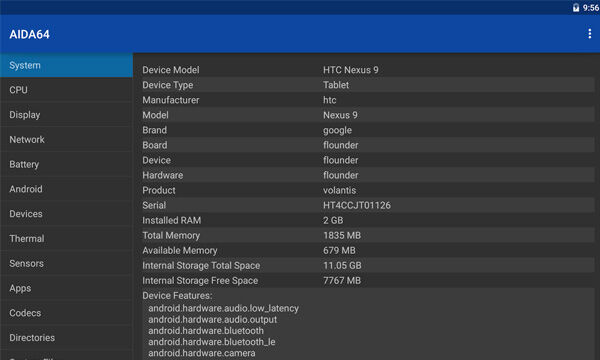600x360 pixels.
Task: Click the Tablet value
Action: (x=336, y=85)
